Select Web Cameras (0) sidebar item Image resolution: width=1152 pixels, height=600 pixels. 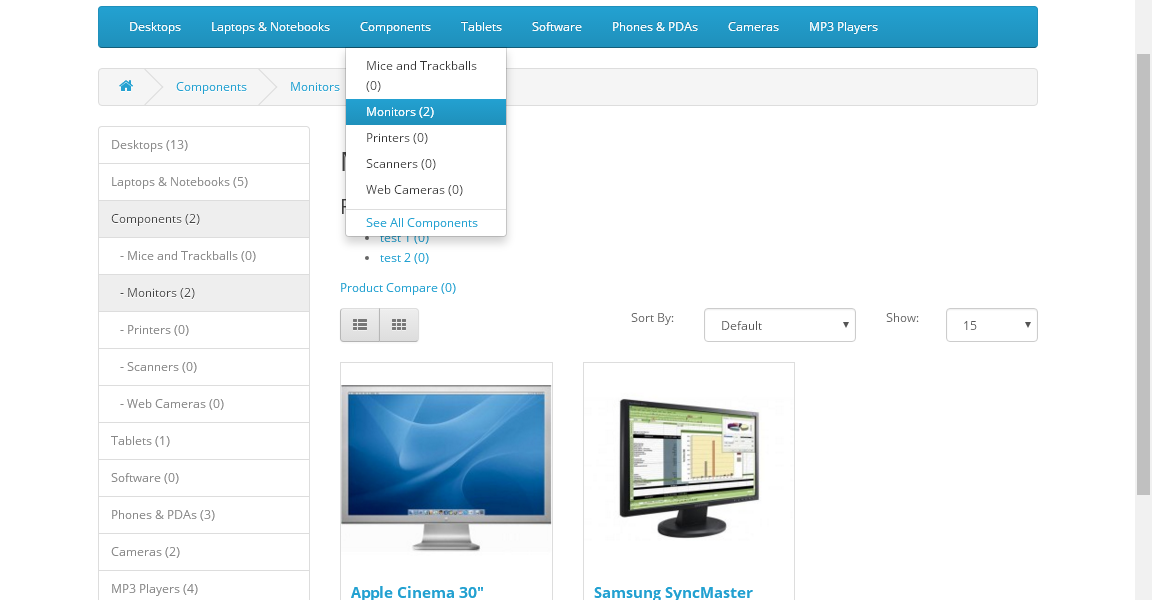[x=204, y=404]
